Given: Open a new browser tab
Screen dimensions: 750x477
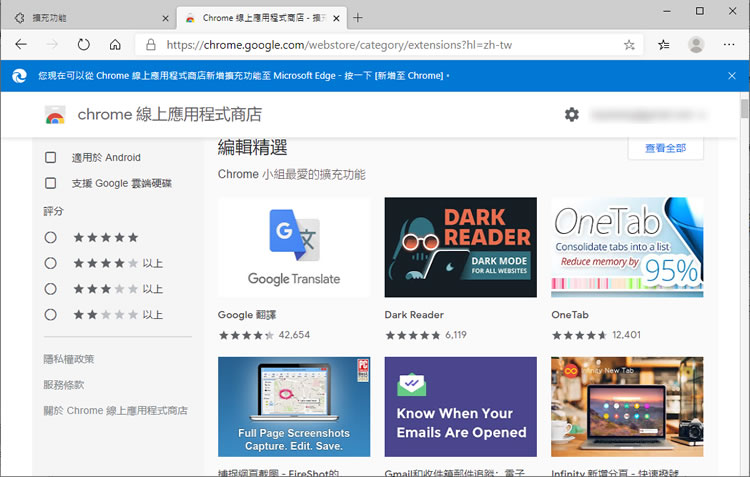Looking at the screenshot, I should 358,18.
